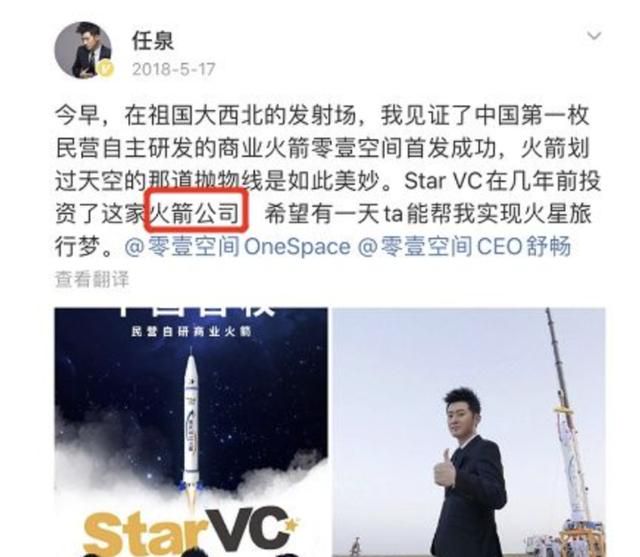Click the red-boxed 火箭公司 text

click(x=196, y=211)
